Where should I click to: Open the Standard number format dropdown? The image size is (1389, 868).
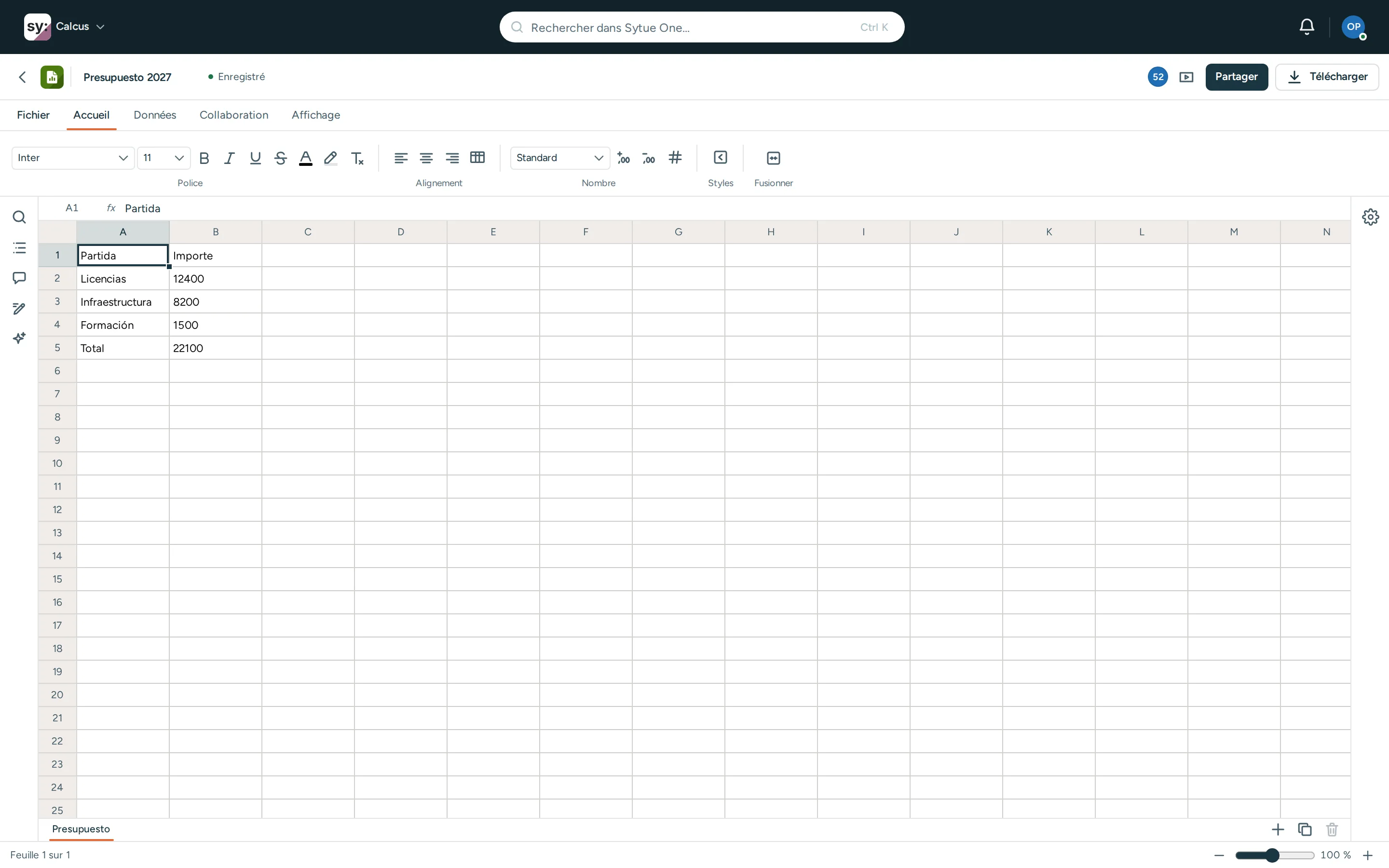559,158
